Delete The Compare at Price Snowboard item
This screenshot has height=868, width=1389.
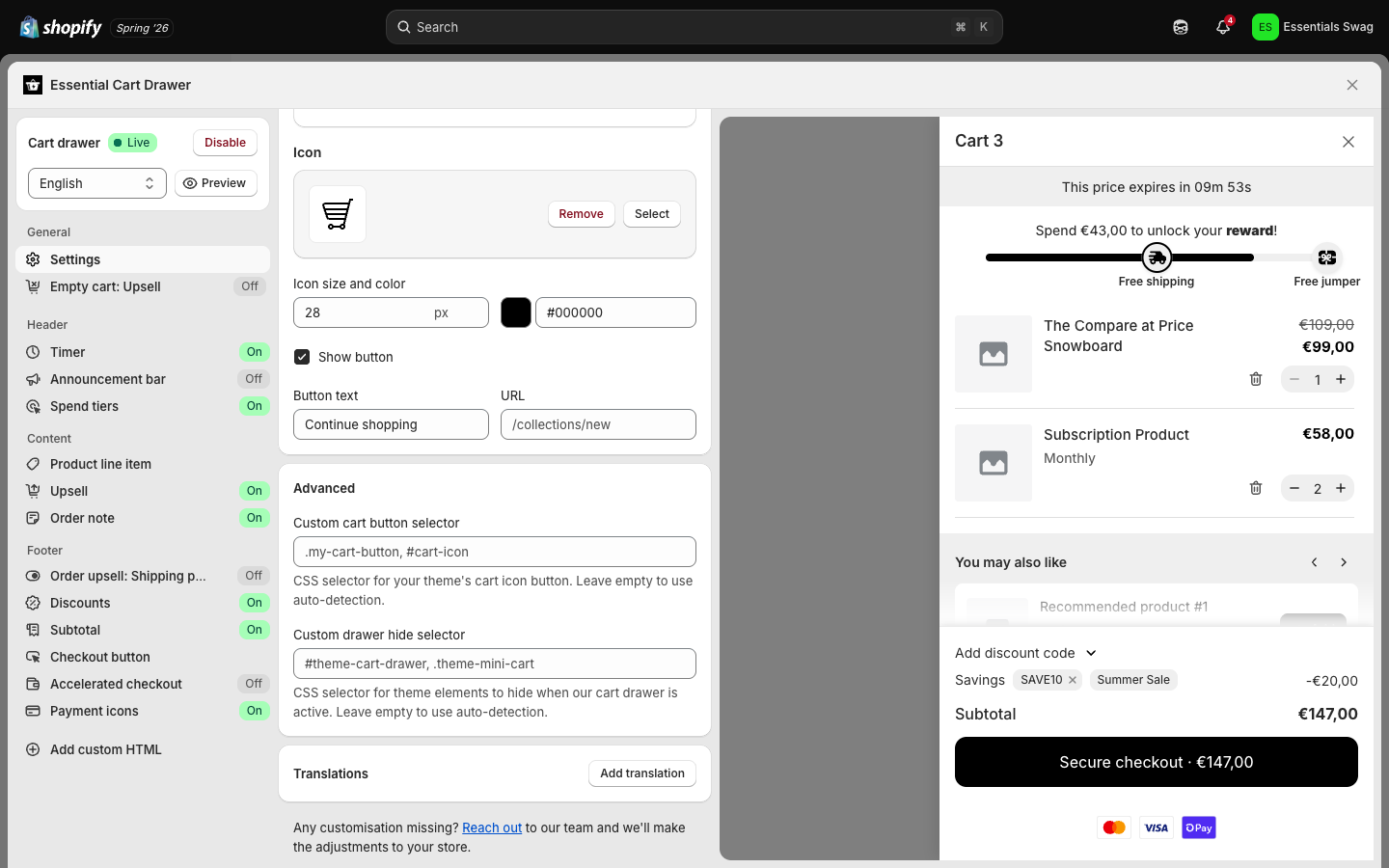click(1256, 379)
